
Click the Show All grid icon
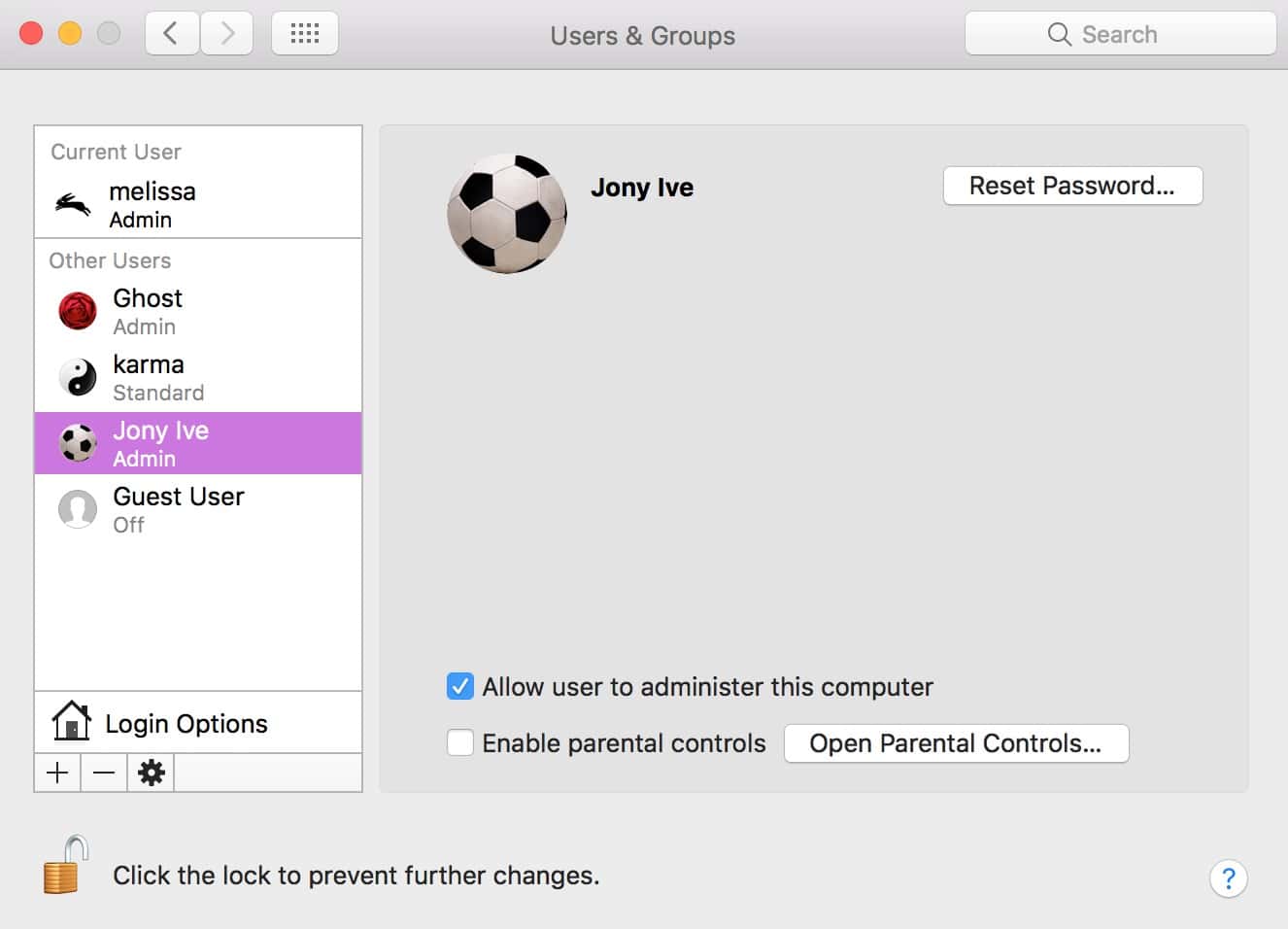[x=305, y=34]
